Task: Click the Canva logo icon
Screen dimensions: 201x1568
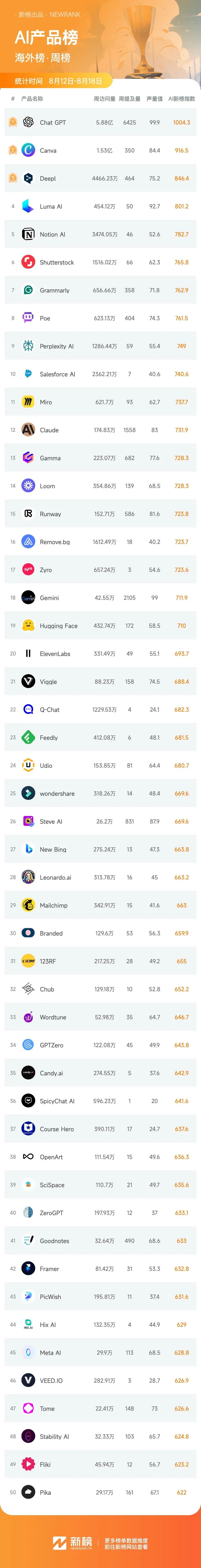Action: (28, 150)
